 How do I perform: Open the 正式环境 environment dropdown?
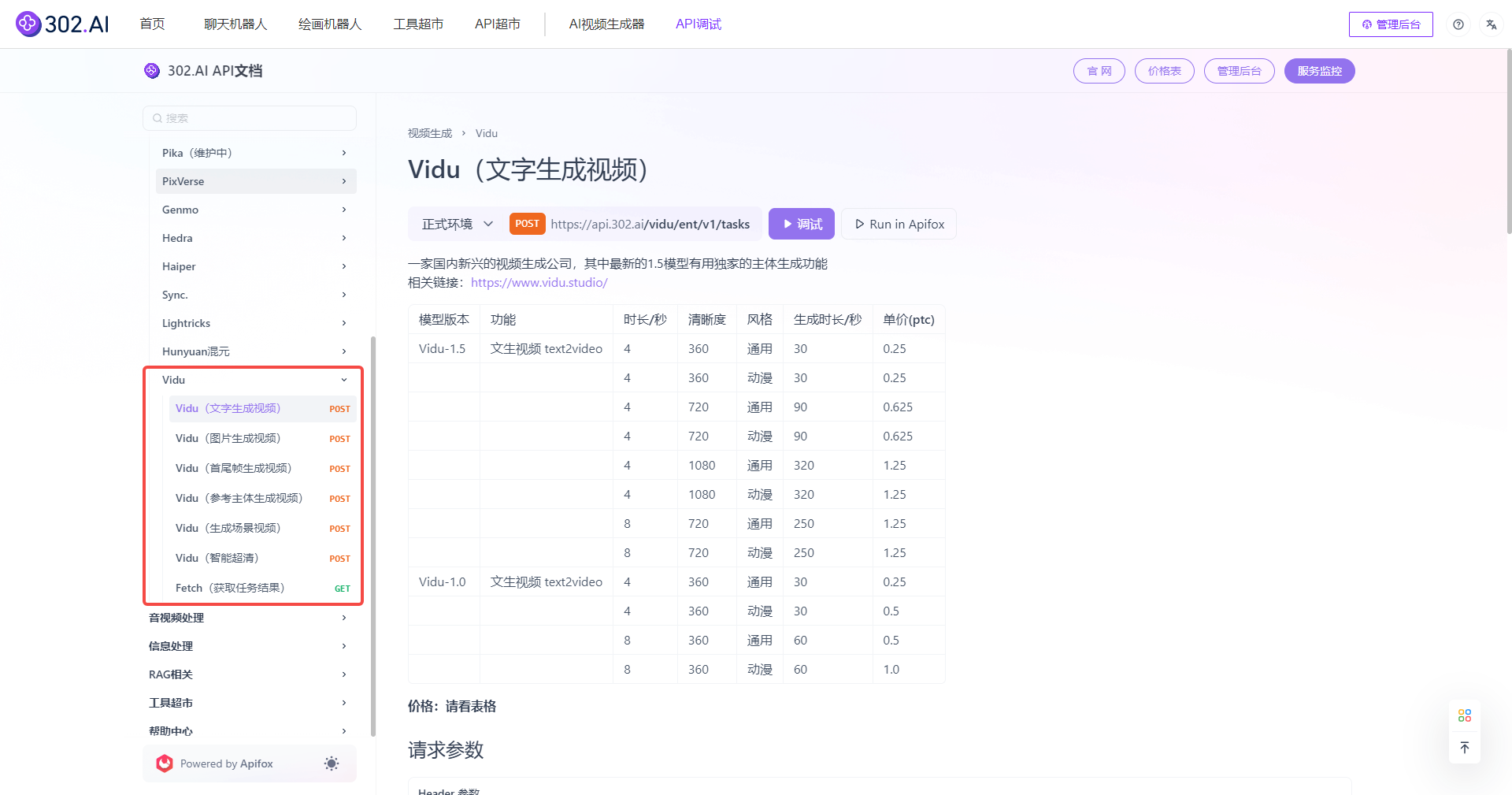pos(457,225)
